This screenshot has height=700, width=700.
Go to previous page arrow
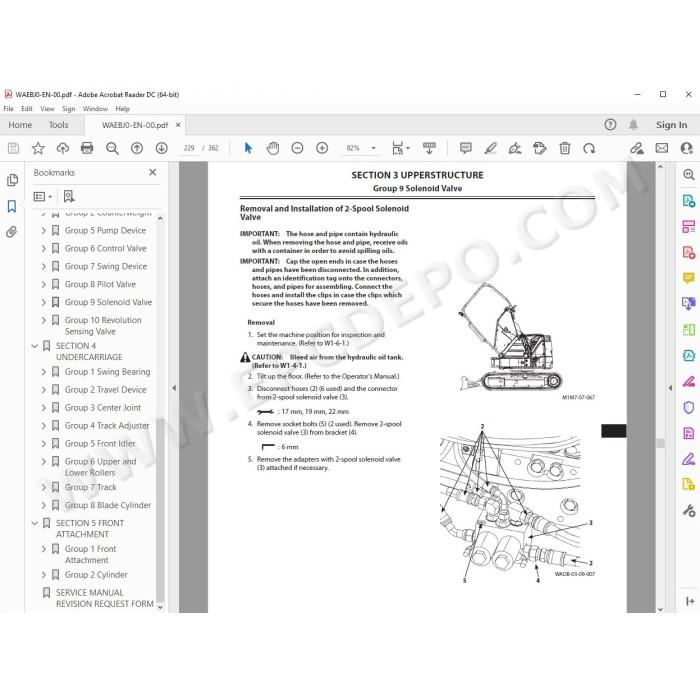[137, 148]
